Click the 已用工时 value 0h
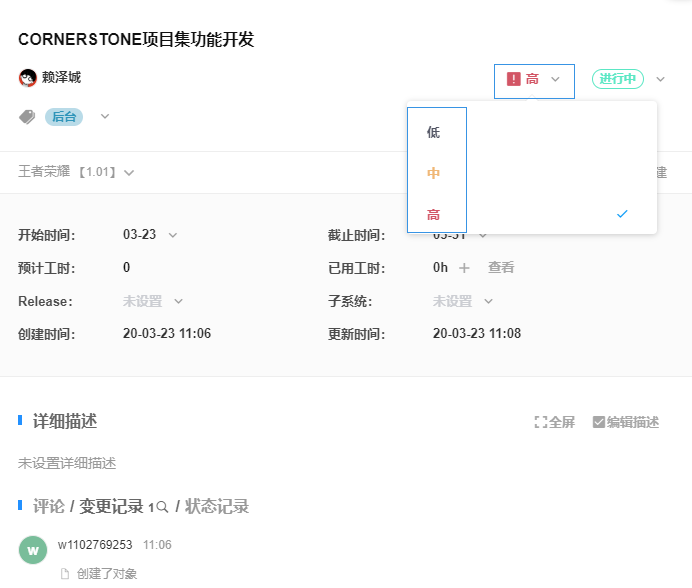The height and width of the screenshot is (588, 692). click(x=440, y=268)
